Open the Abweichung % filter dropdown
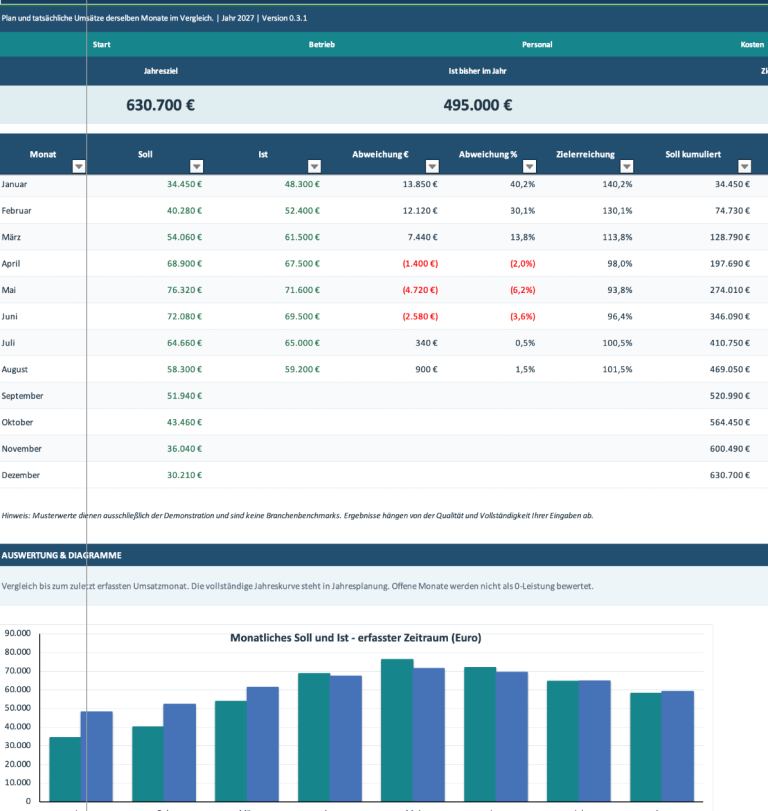Screen dimensions: 768x811 (x=530, y=166)
